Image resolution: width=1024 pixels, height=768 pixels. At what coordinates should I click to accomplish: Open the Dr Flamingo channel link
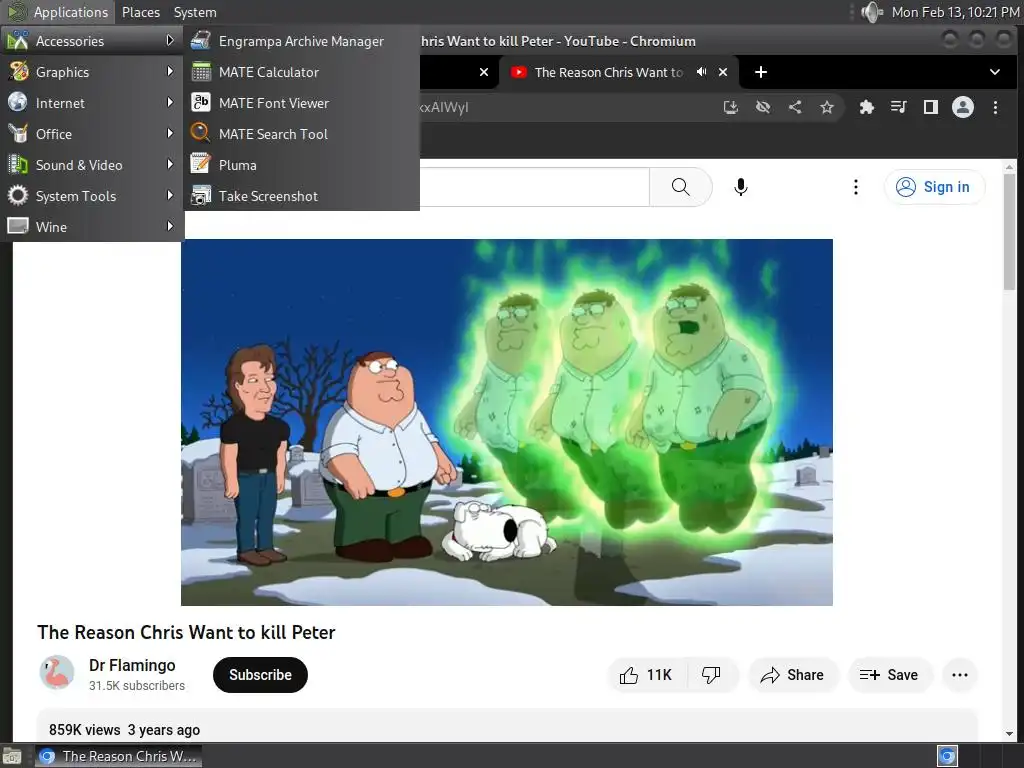[132, 665]
